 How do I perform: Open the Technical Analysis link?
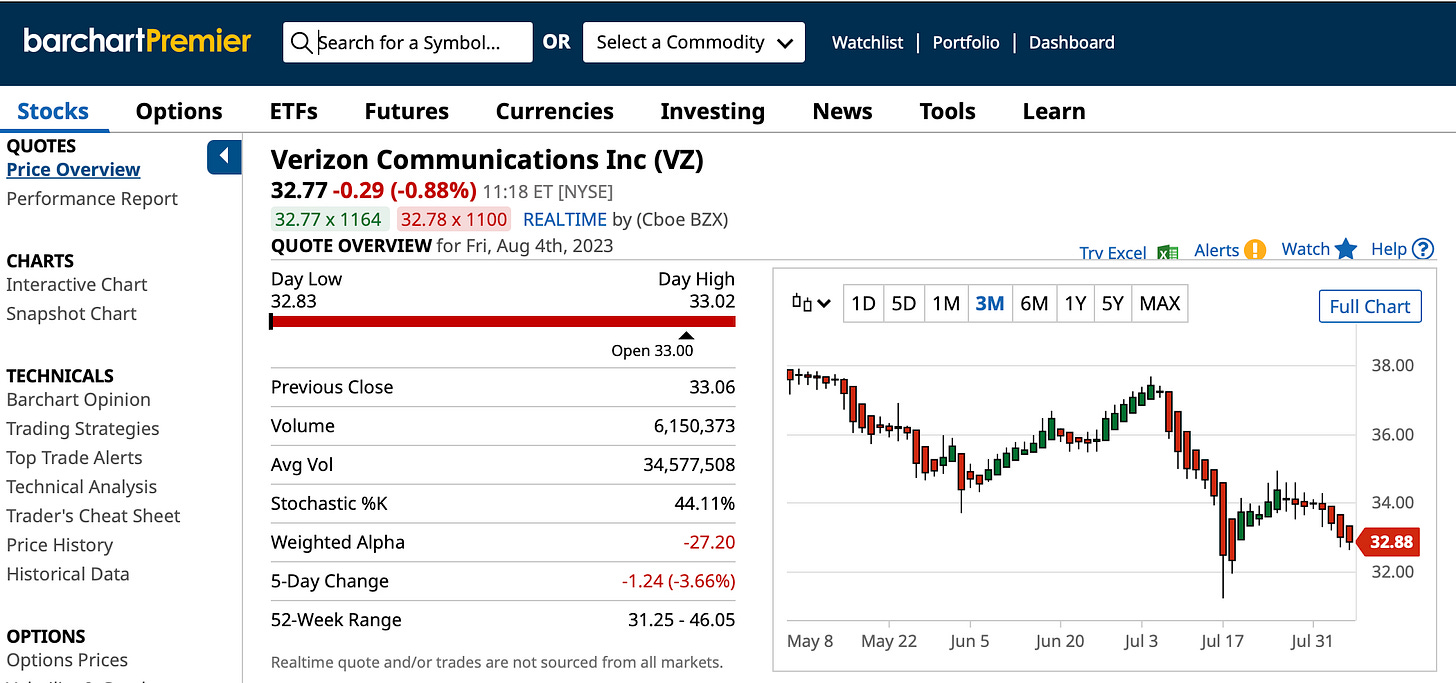[81, 487]
